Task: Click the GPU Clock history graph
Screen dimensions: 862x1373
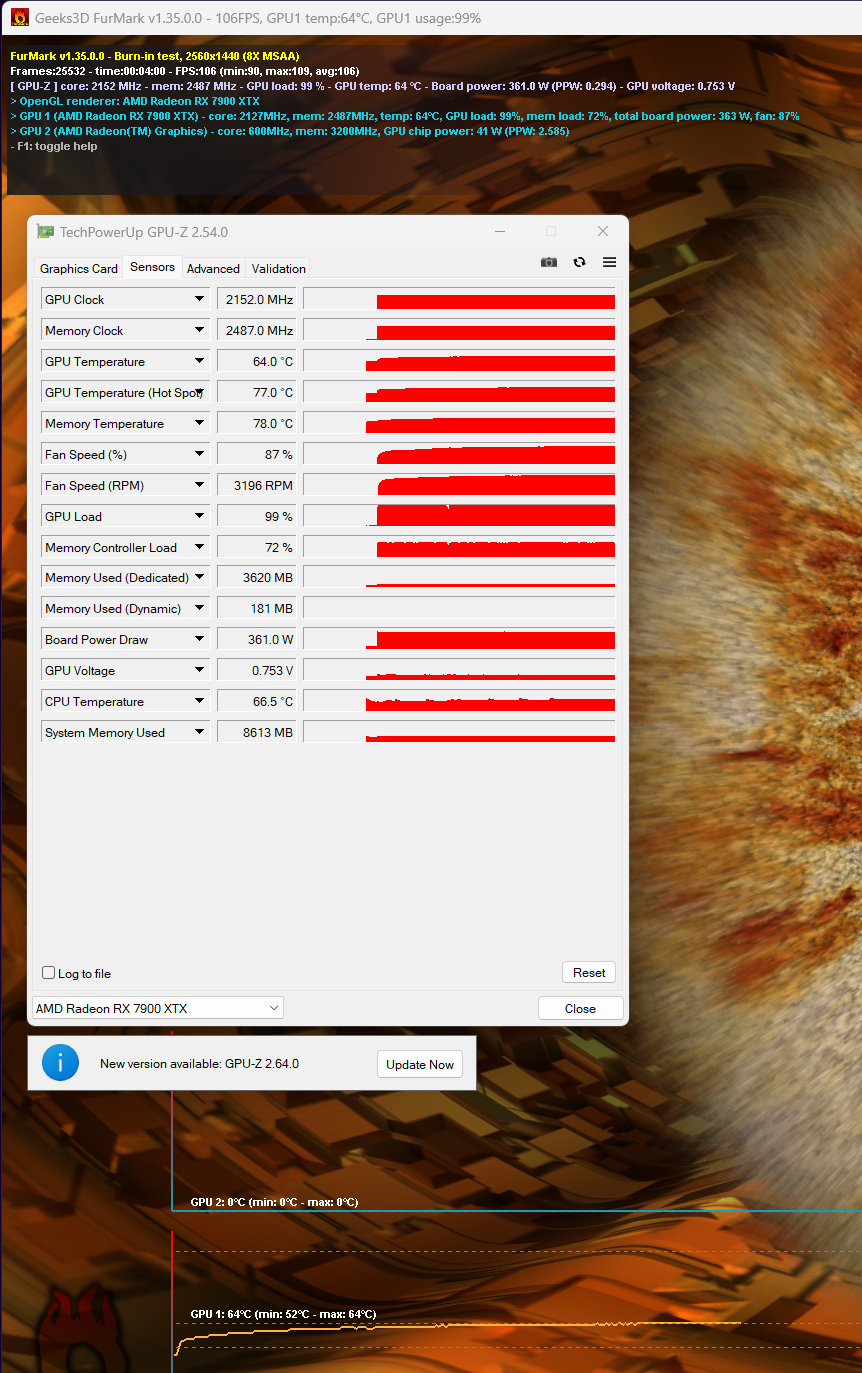Action: click(x=459, y=299)
